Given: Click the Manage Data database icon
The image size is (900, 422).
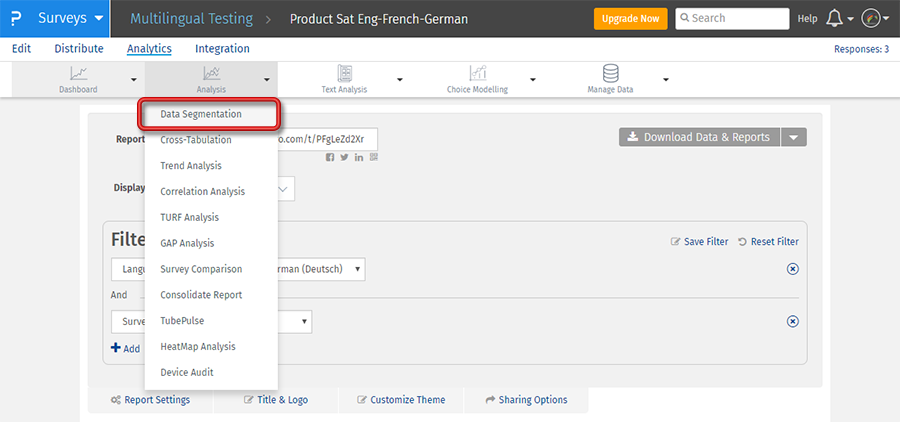Looking at the screenshot, I should pos(610,73).
